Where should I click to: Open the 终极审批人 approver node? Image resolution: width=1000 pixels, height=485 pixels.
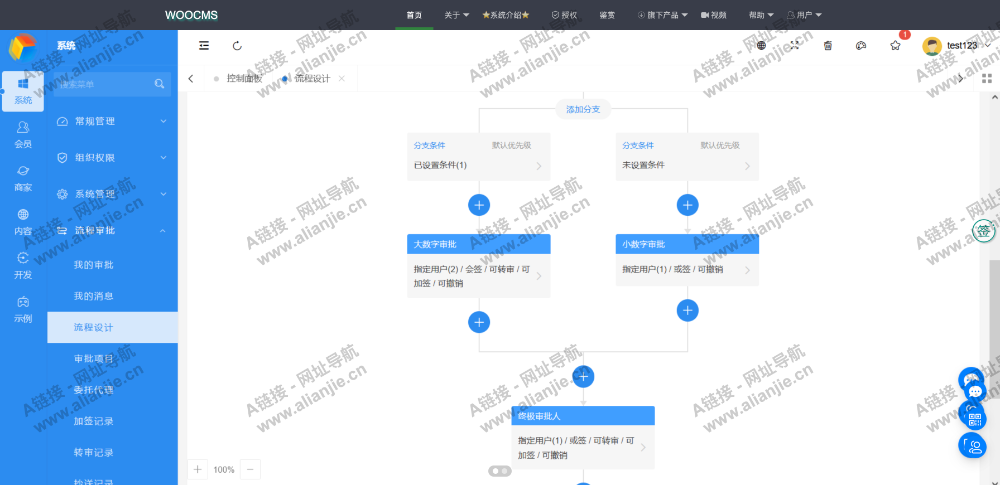pyautogui.click(x=583, y=438)
